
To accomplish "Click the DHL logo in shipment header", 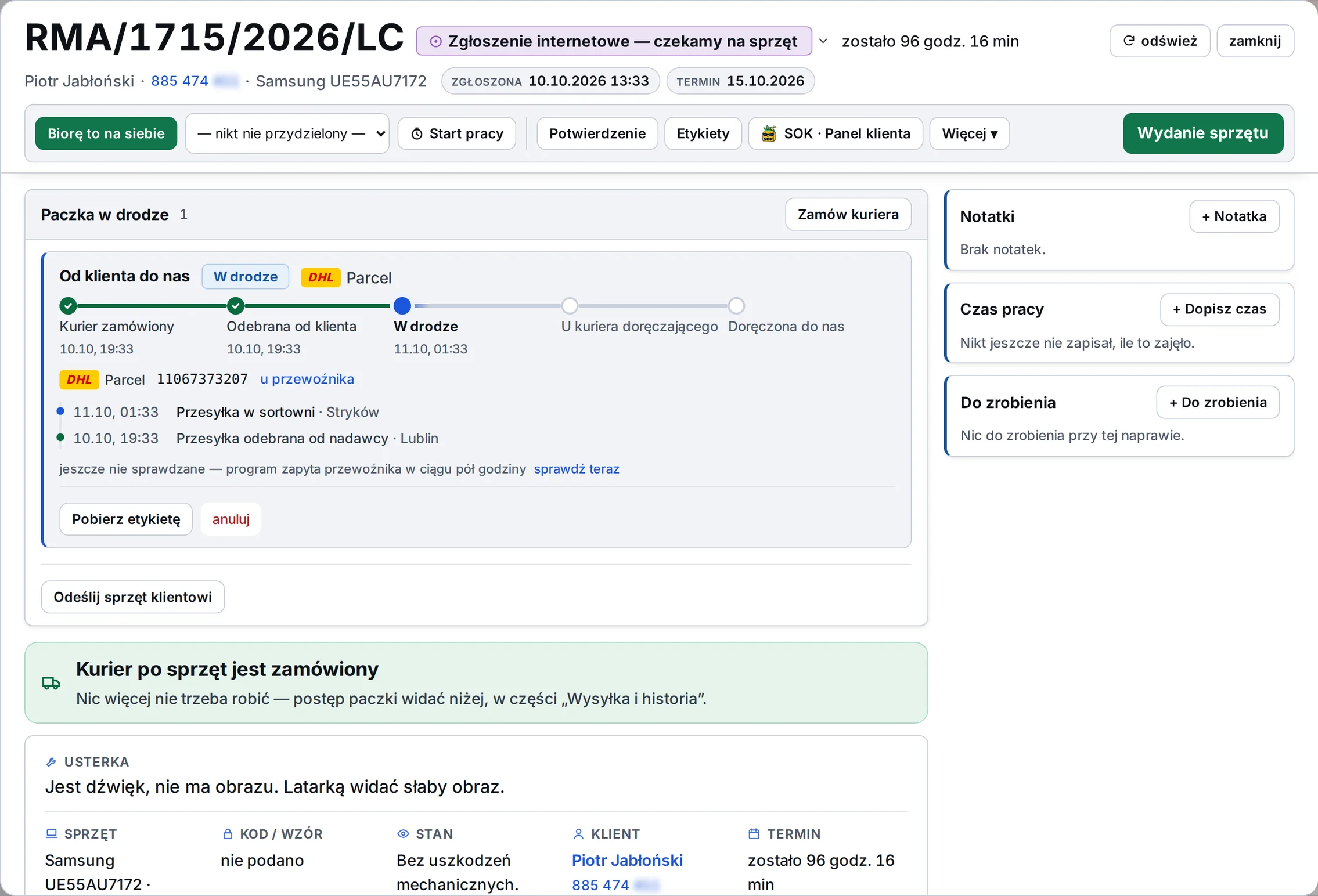I will (321, 277).
